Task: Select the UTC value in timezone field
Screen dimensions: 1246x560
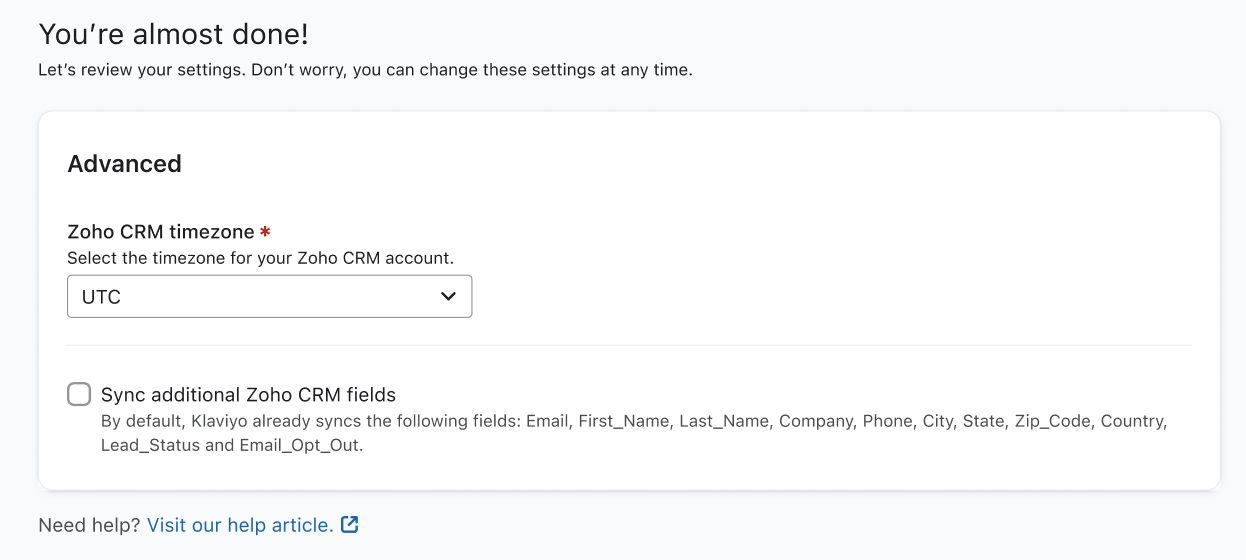Action: (102, 297)
